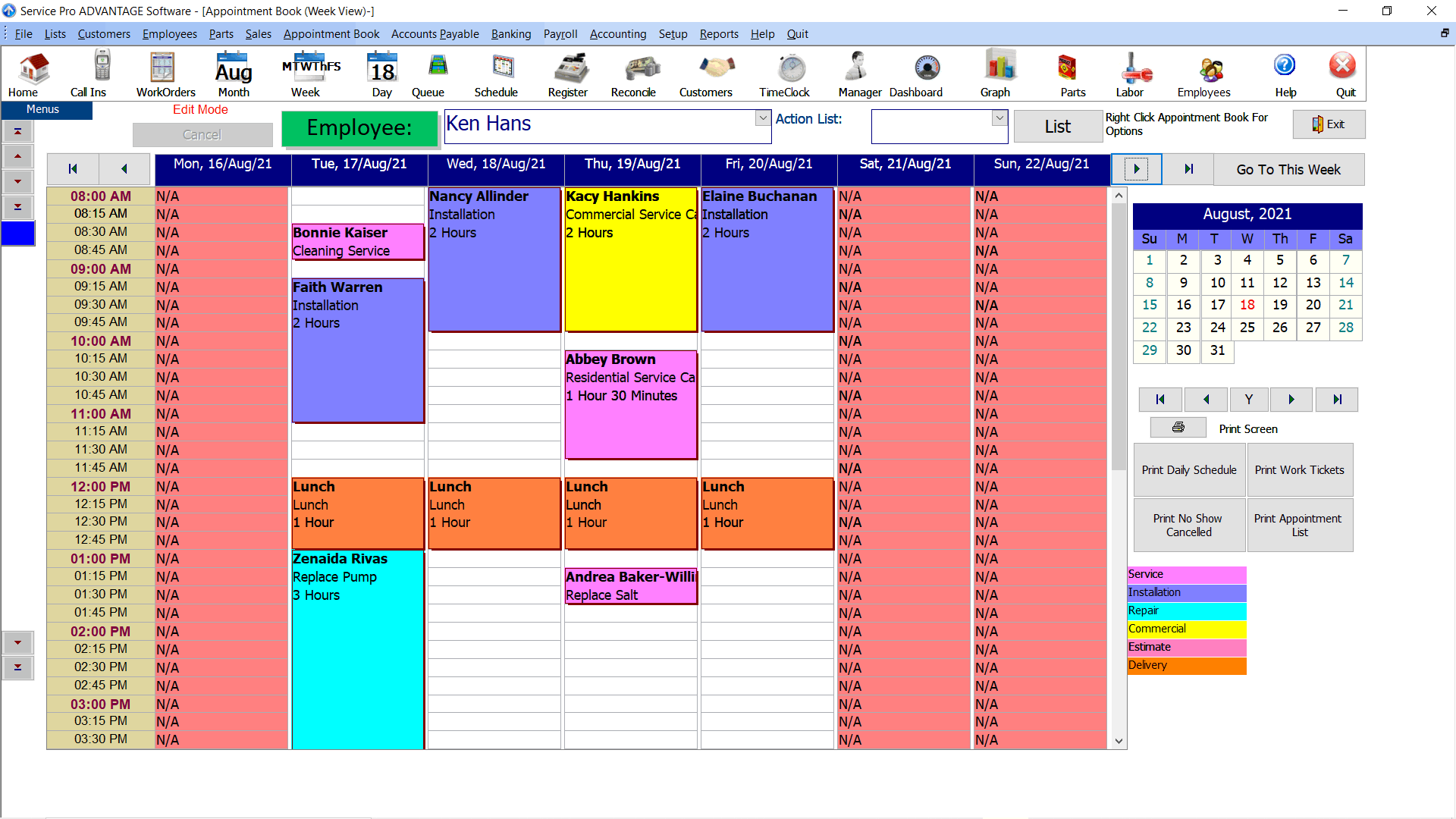Jump to last week arrow
The height and width of the screenshot is (819, 1456).
click(x=1188, y=169)
